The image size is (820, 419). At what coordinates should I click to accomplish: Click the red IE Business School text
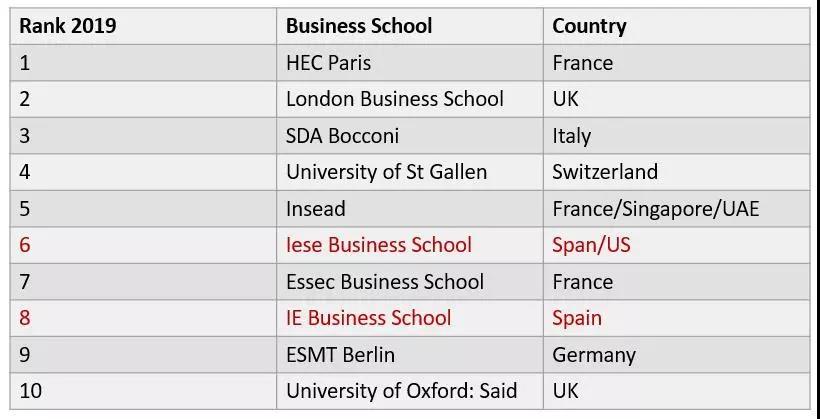coord(368,318)
